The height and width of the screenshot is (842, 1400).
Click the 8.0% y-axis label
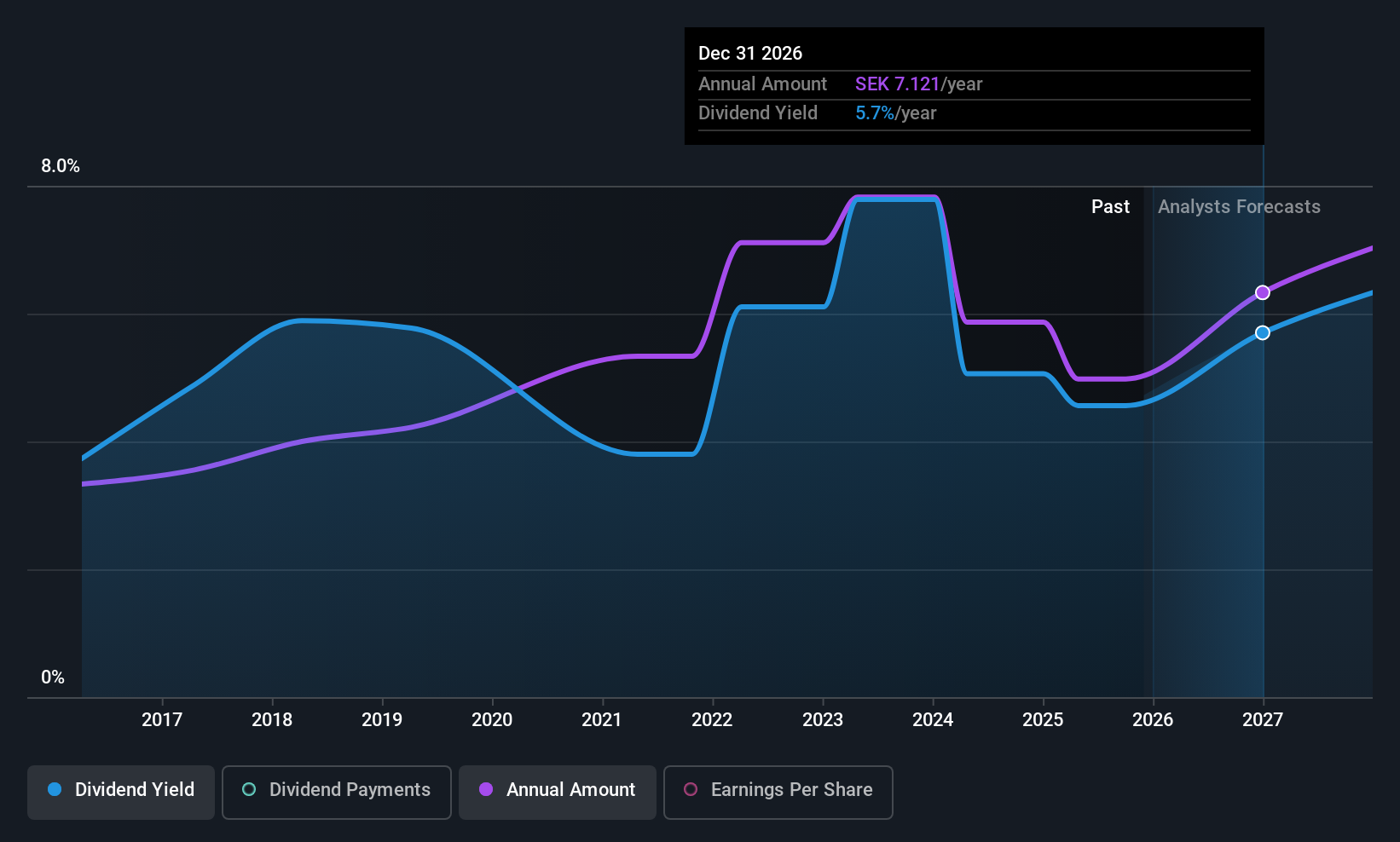tap(61, 166)
